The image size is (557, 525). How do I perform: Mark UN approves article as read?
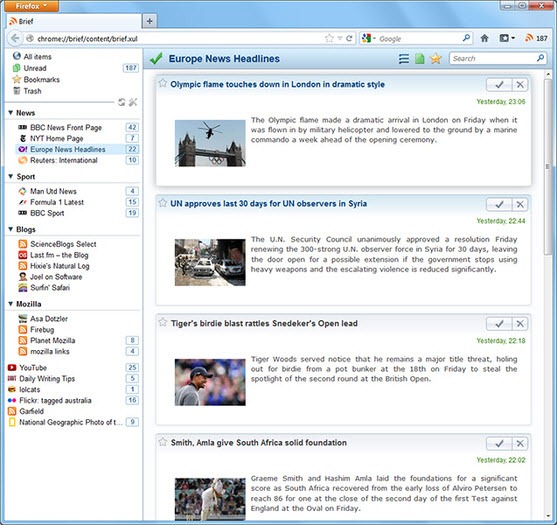click(499, 204)
